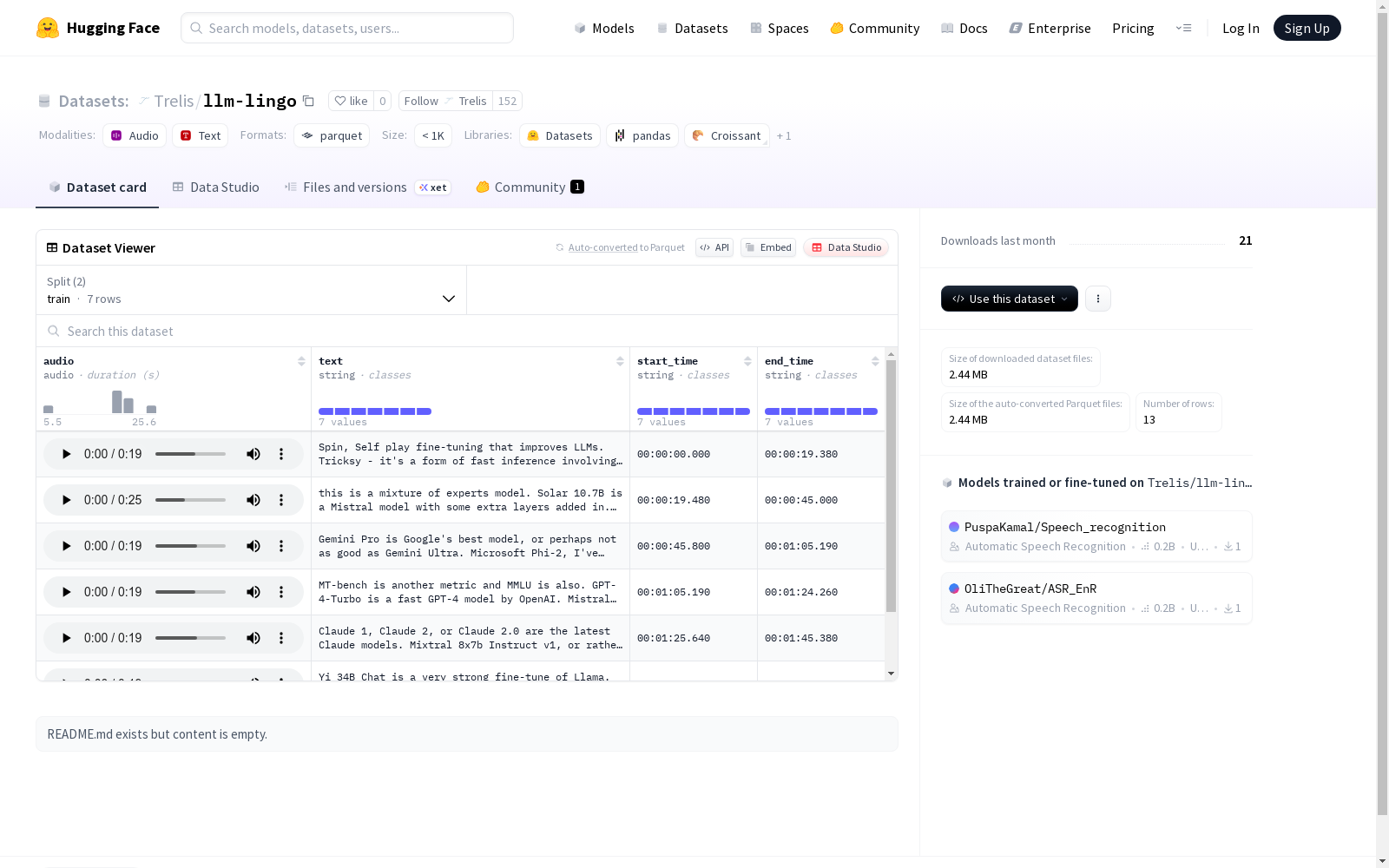Click the parquet format tag
The image size is (1389, 868).
click(x=332, y=135)
